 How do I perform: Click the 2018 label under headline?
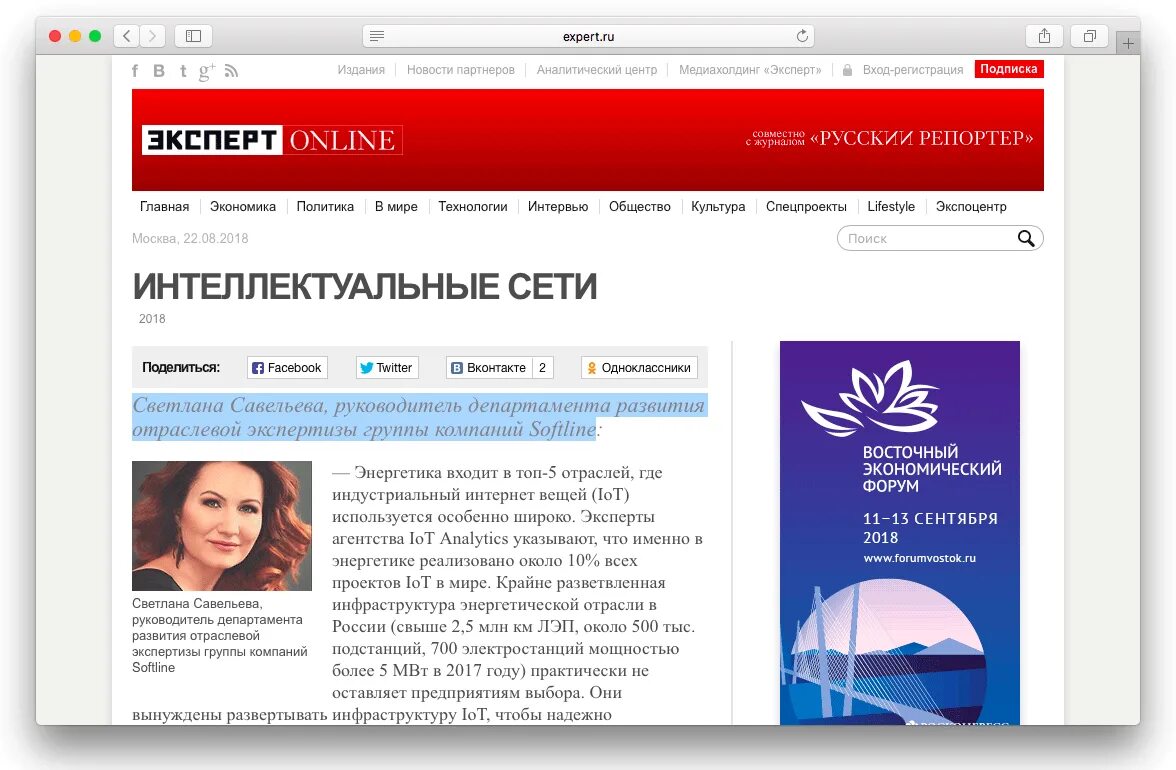tap(152, 319)
